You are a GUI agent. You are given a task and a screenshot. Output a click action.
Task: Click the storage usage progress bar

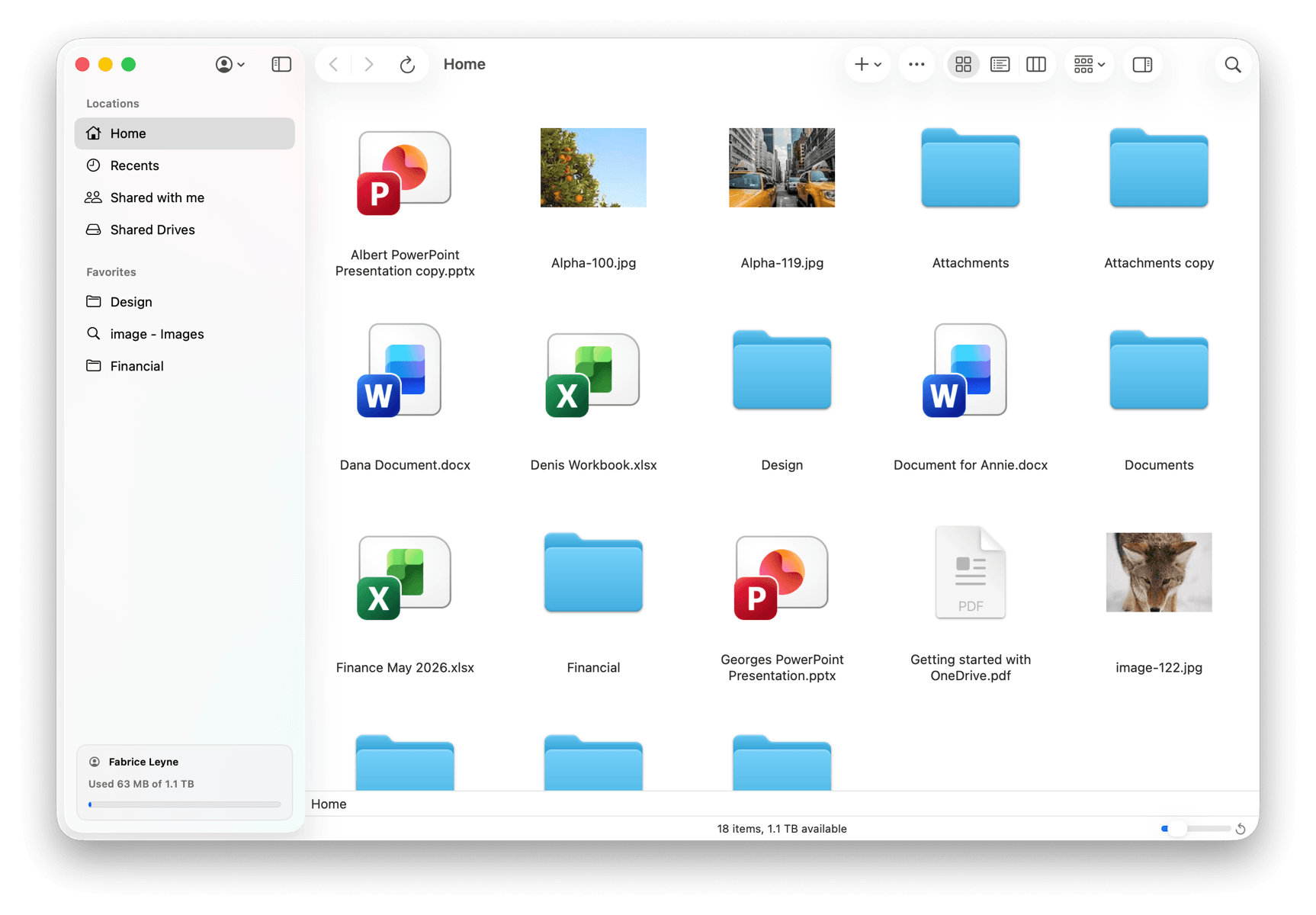pyautogui.click(x=185, y=804)
